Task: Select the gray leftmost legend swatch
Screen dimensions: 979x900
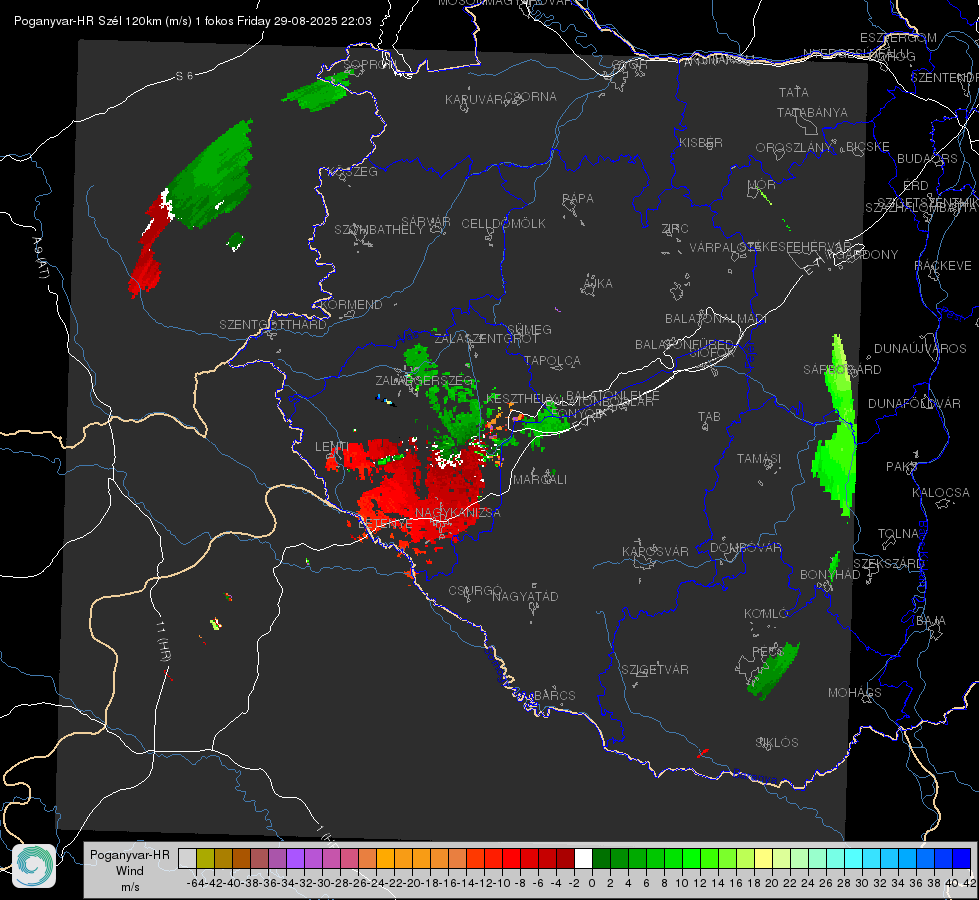Action: [x=187, y=858]
